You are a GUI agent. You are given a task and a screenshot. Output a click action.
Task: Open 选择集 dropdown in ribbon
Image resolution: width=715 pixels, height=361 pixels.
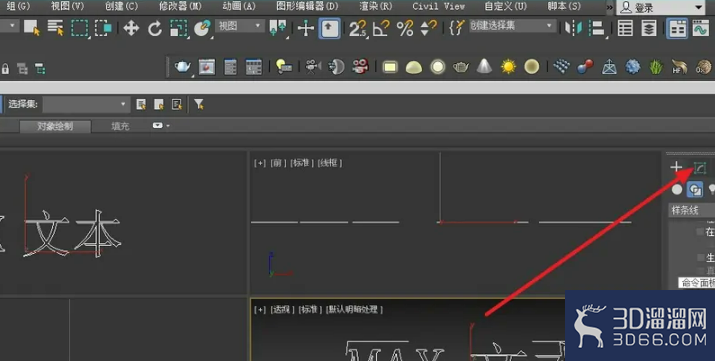click(x=85, y=104)
